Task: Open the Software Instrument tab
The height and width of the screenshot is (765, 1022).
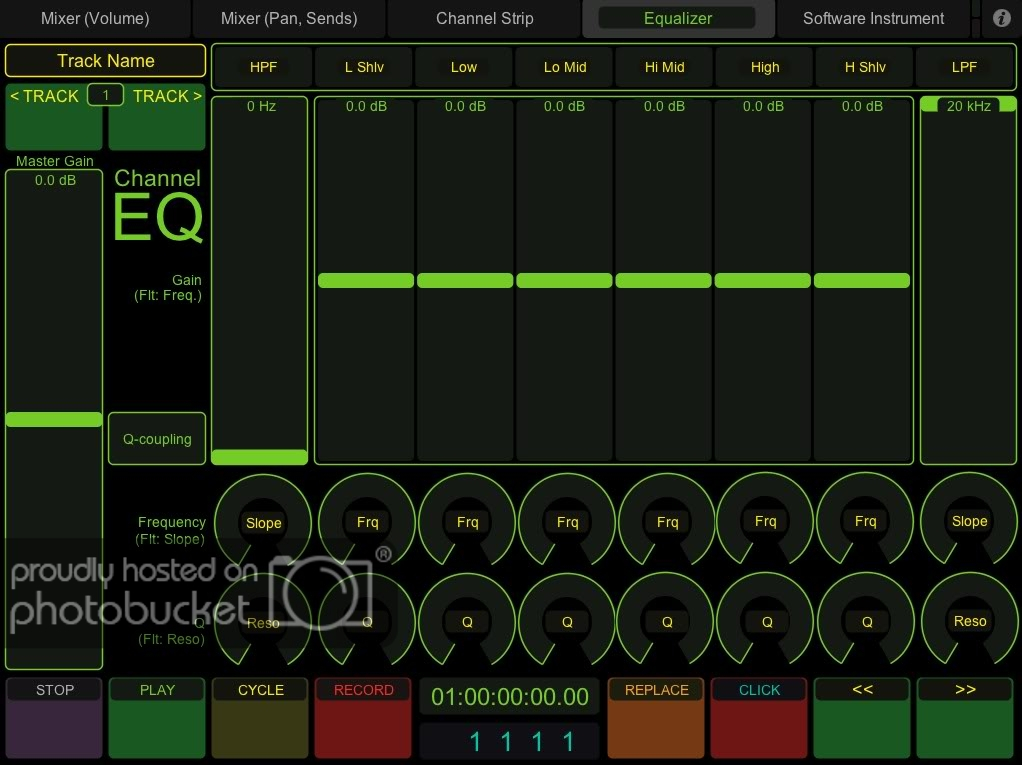Action: [x=873, y=18]
